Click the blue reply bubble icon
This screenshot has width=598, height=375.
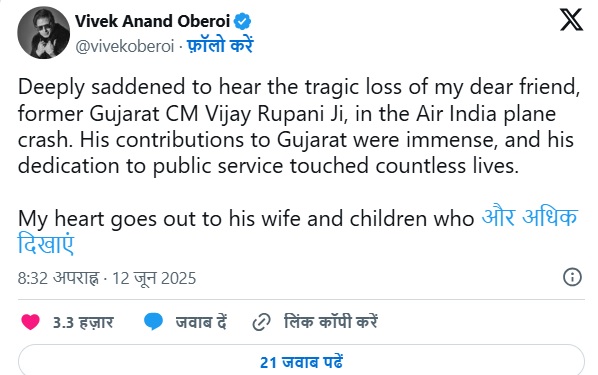coord(153,322)
